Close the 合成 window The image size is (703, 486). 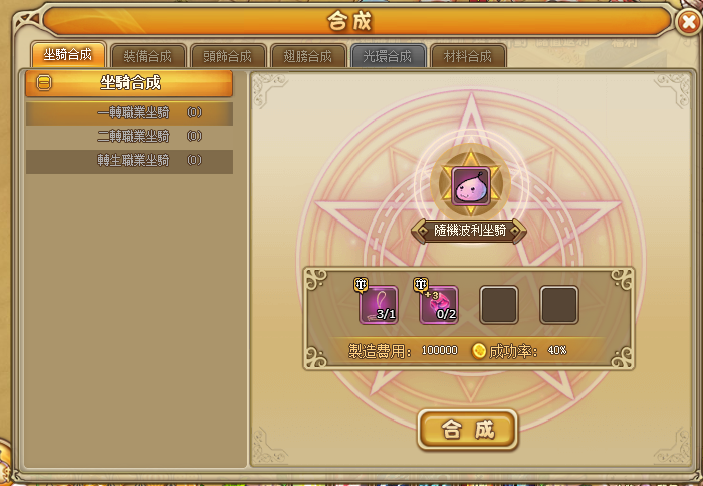click(x=689, y=22)
